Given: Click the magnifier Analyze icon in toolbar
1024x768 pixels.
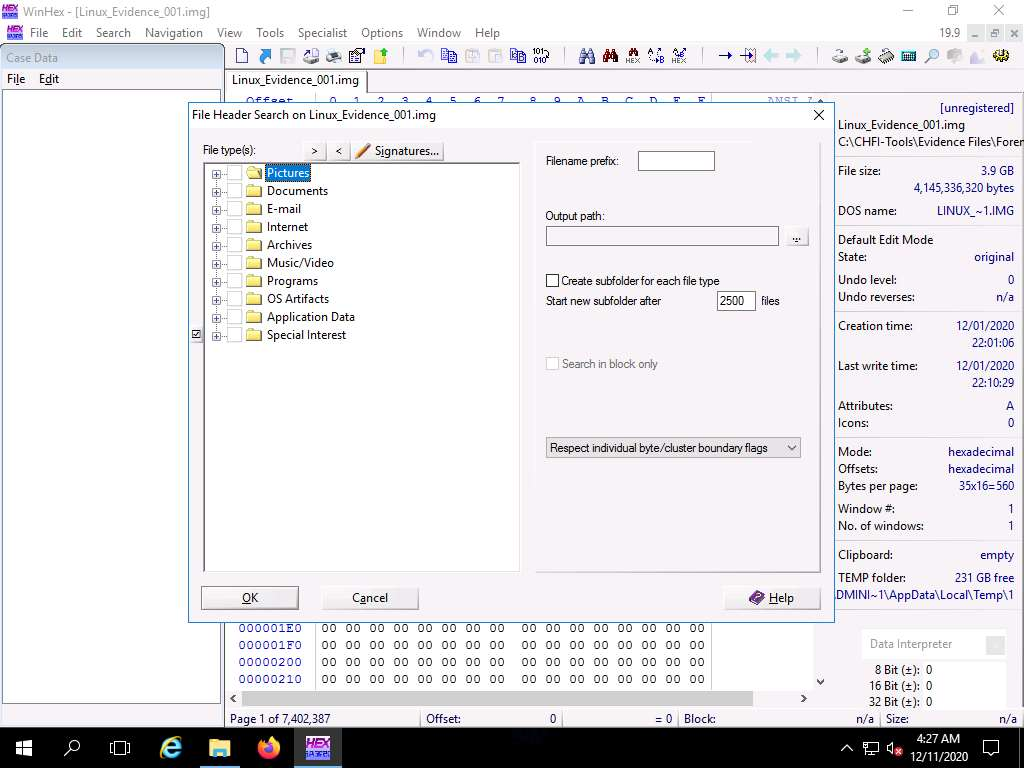Looking at the screenshot, I should pyautogui.click(x=932, y=56).
